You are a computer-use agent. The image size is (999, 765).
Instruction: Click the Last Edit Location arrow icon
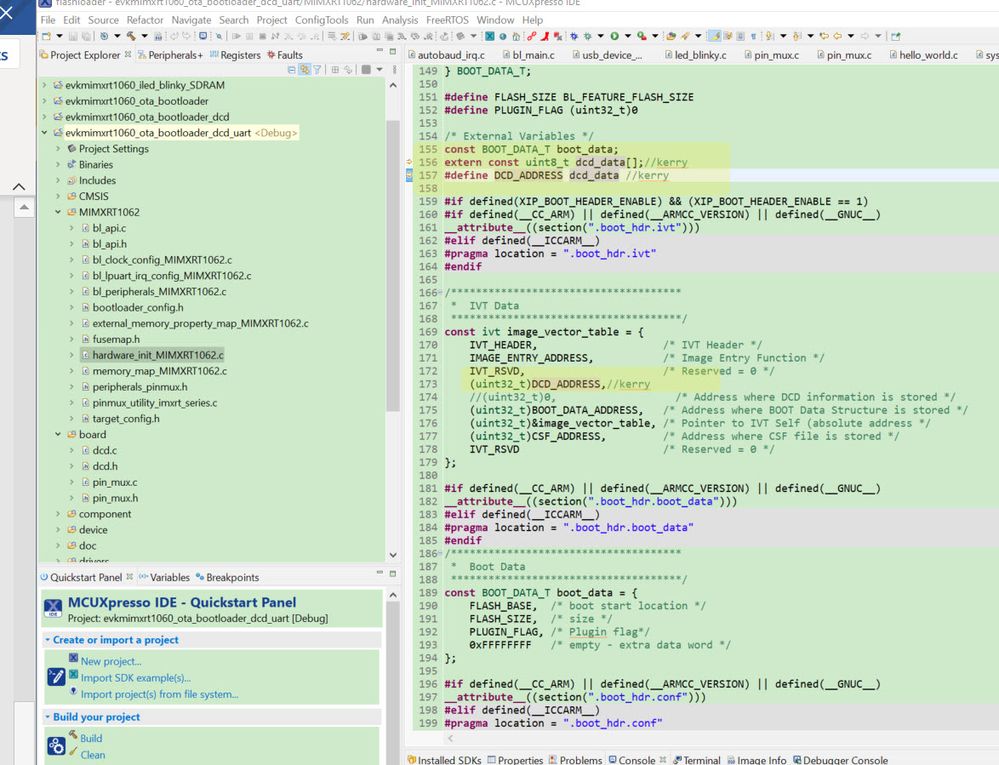coord(824,36)
